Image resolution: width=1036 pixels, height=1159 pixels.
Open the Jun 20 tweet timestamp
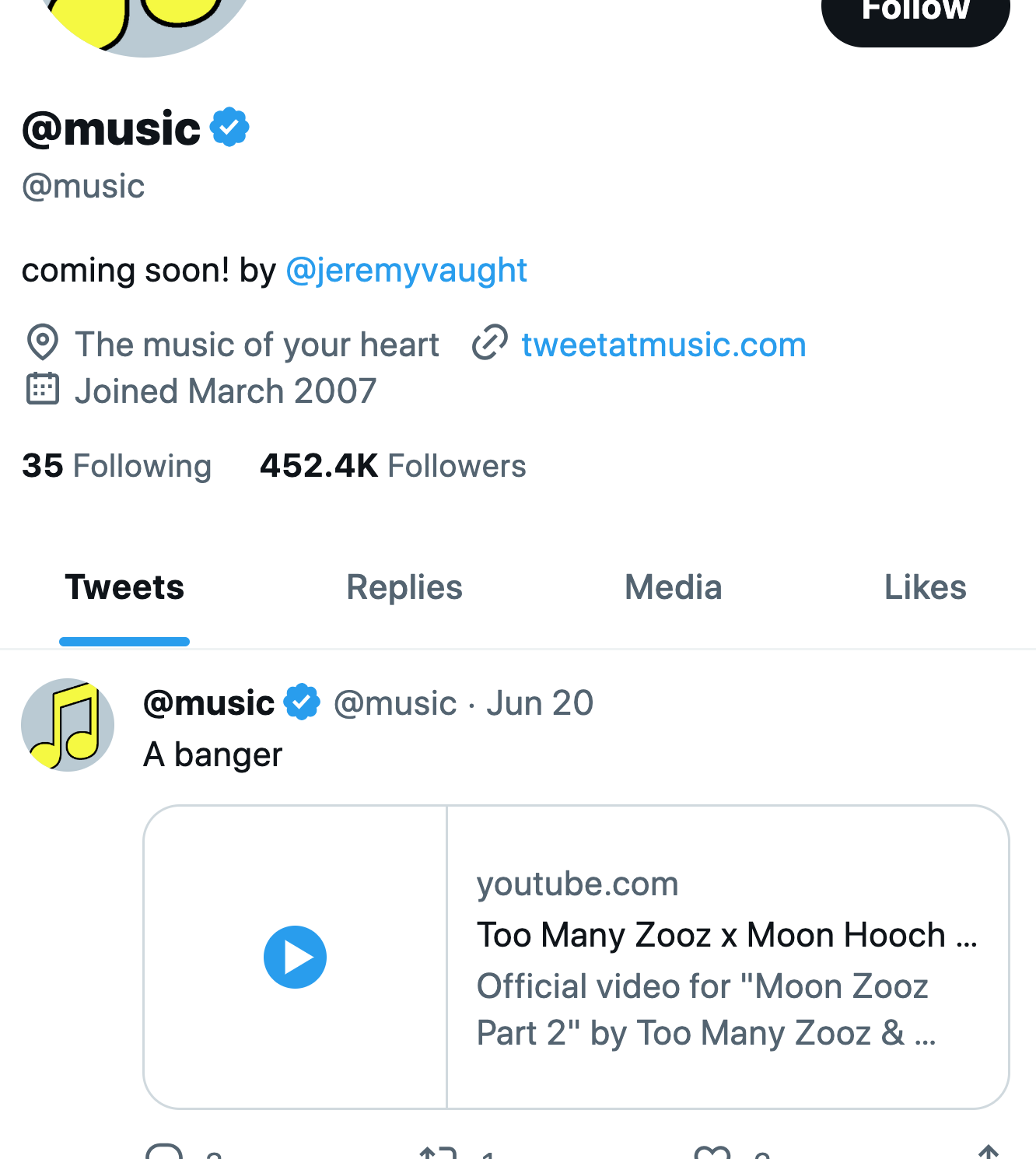pyautogui.click(x=540, y=703)
